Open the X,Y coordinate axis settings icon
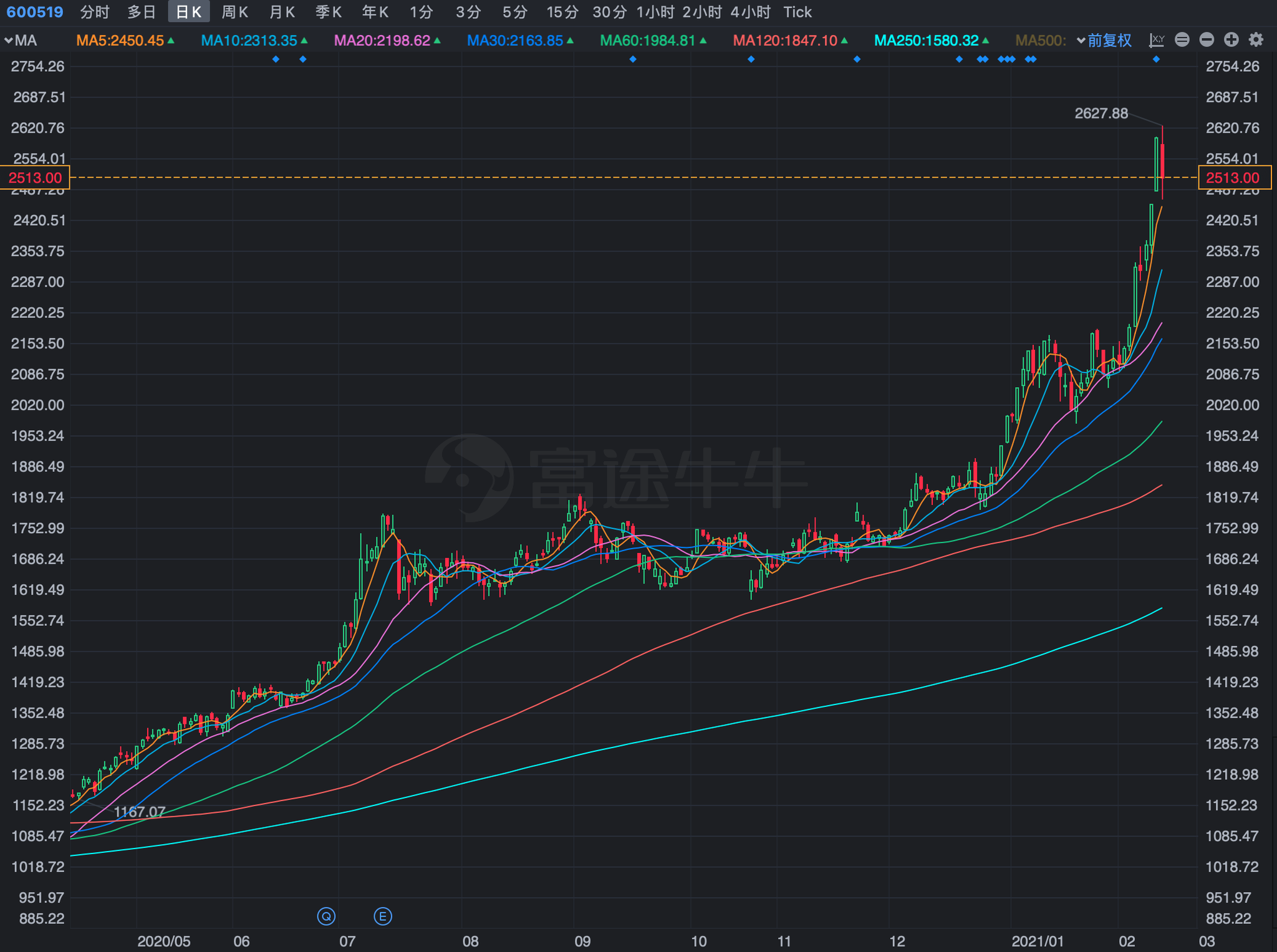1277x952 pixels. click(x=1157, y=41)
